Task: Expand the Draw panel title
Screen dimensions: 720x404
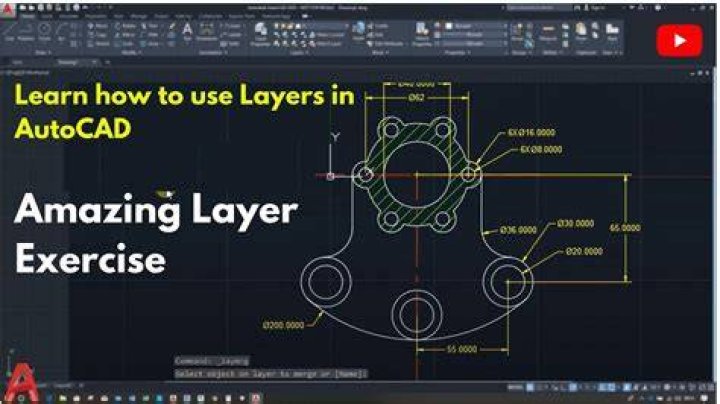Action: pos(43,53)
